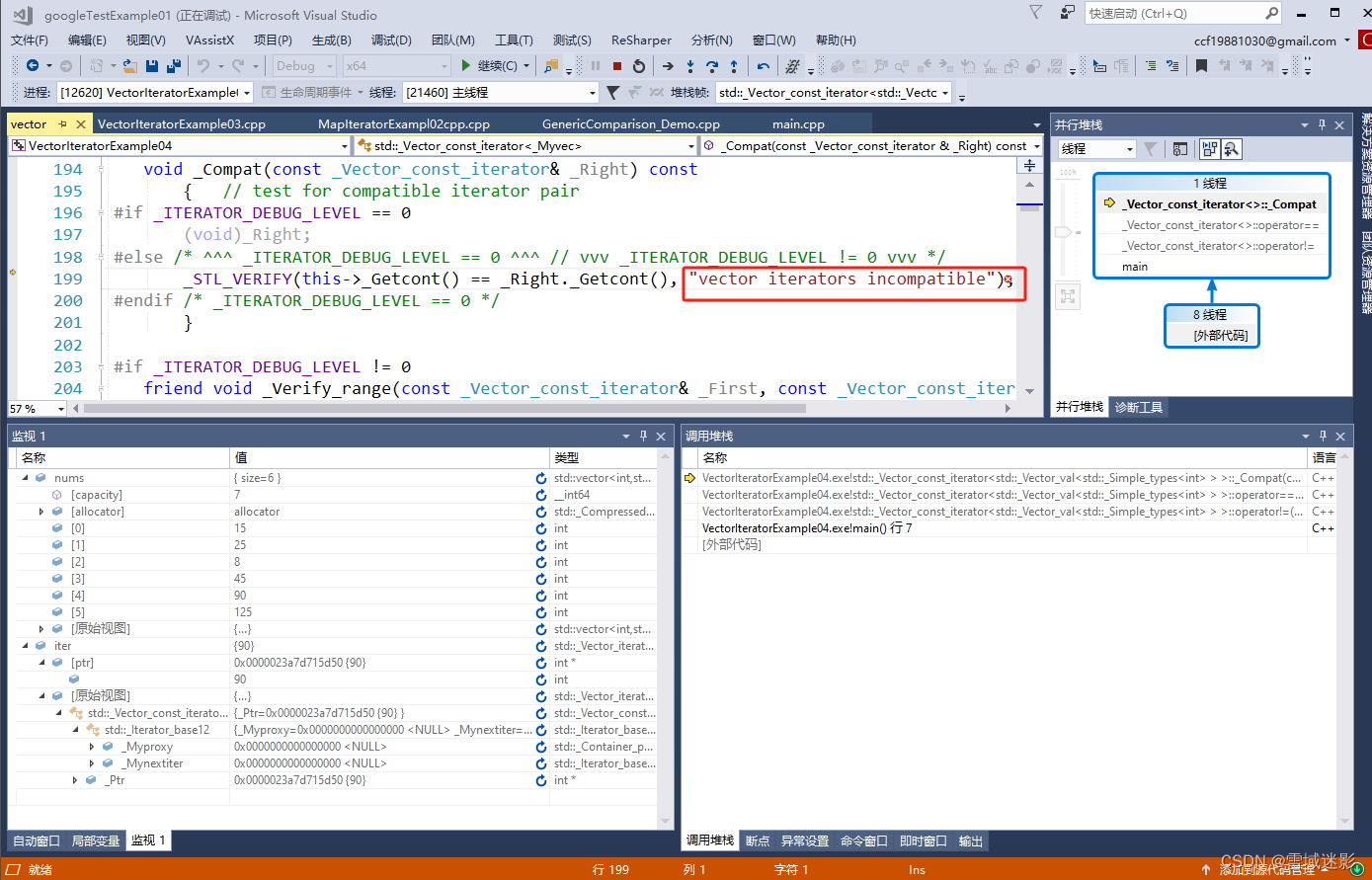Toggle auto-hide pin on Parallel Stacks panel
The image size is (1372, 880).
pyautogui.click(x=1323, y=124)
